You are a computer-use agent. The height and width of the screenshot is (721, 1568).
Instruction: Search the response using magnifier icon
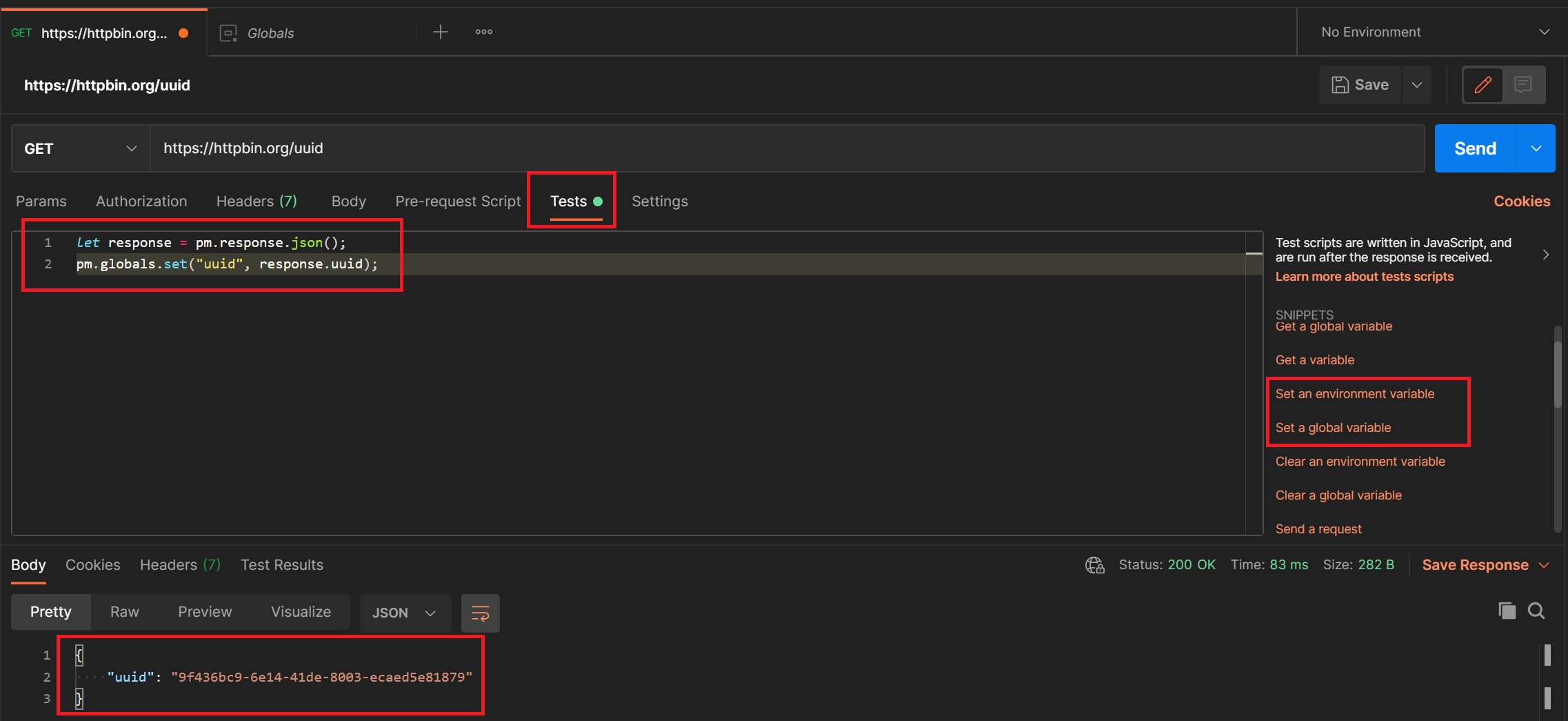1536,611
